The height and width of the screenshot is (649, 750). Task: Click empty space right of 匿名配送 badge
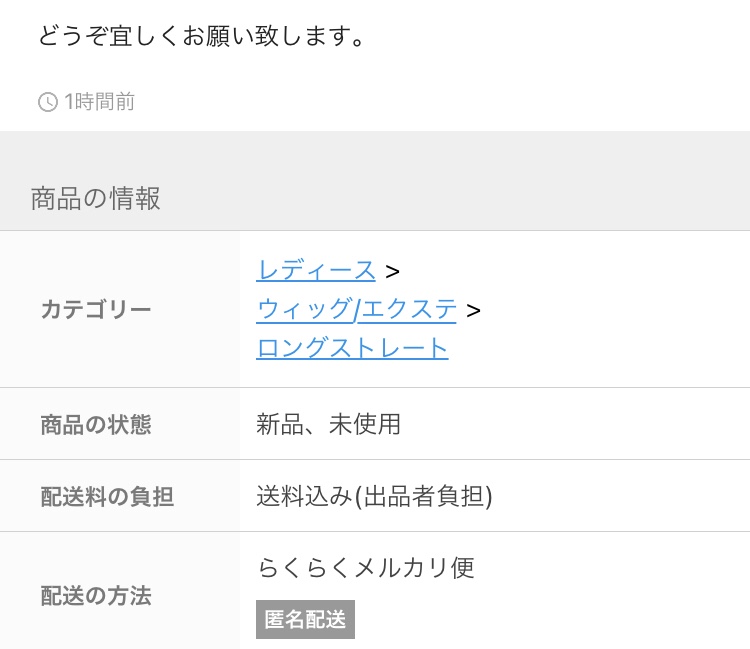pyautogui.click(x=550, y=619)
